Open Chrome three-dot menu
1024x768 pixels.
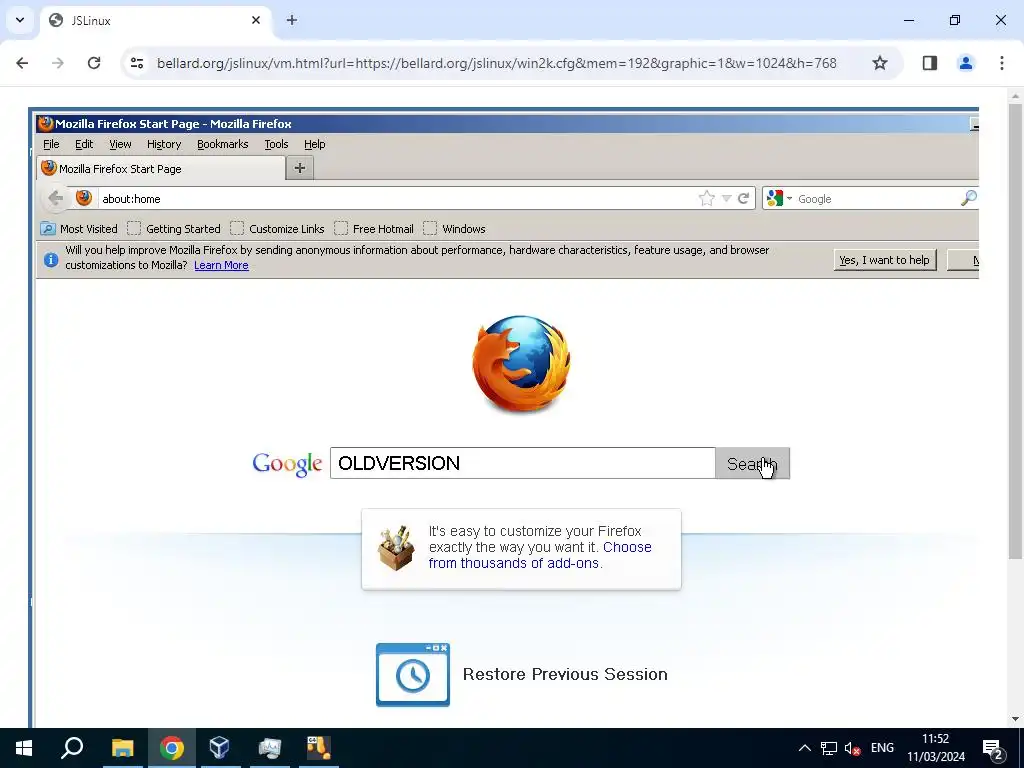click(x=1002, y=63)
